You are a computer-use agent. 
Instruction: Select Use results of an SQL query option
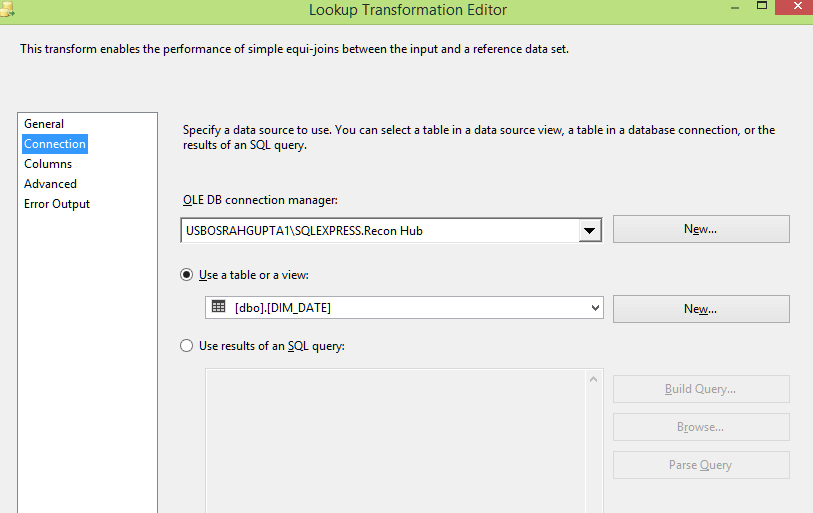[187, 345]
